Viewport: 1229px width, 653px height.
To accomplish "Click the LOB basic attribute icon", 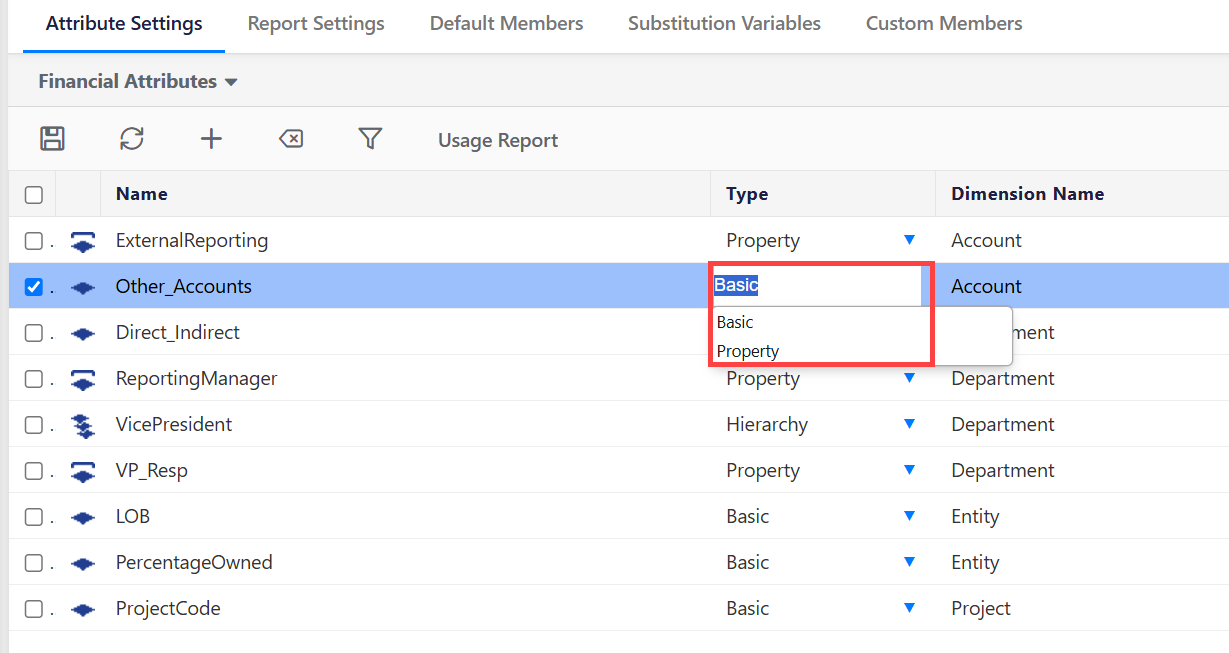I will (84, 517).
